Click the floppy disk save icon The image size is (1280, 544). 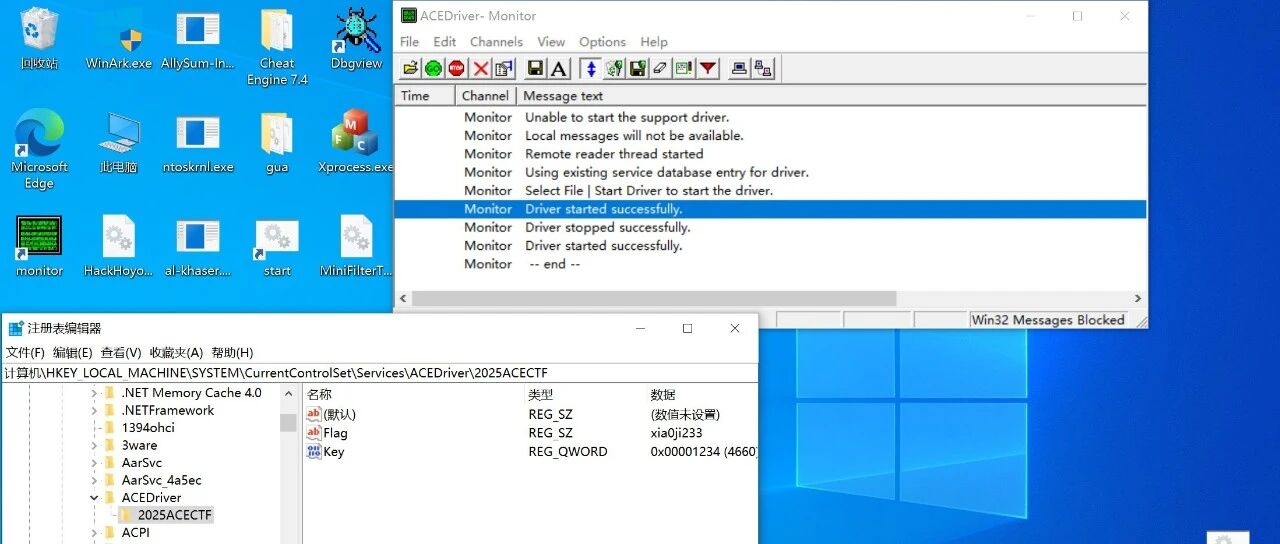pos(535,68)
